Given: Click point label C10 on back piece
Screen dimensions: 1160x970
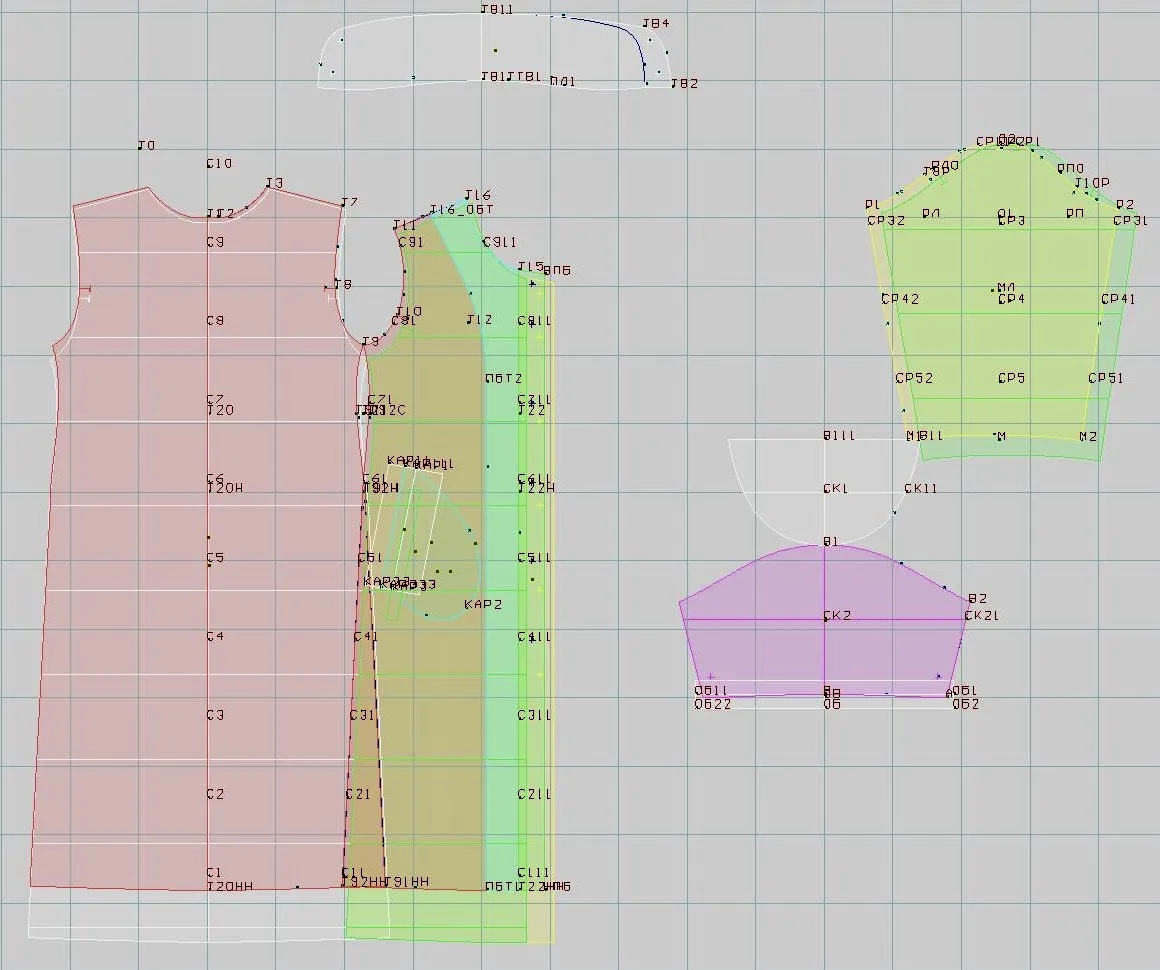Looking at the screenshot, I should coord(219,164).
